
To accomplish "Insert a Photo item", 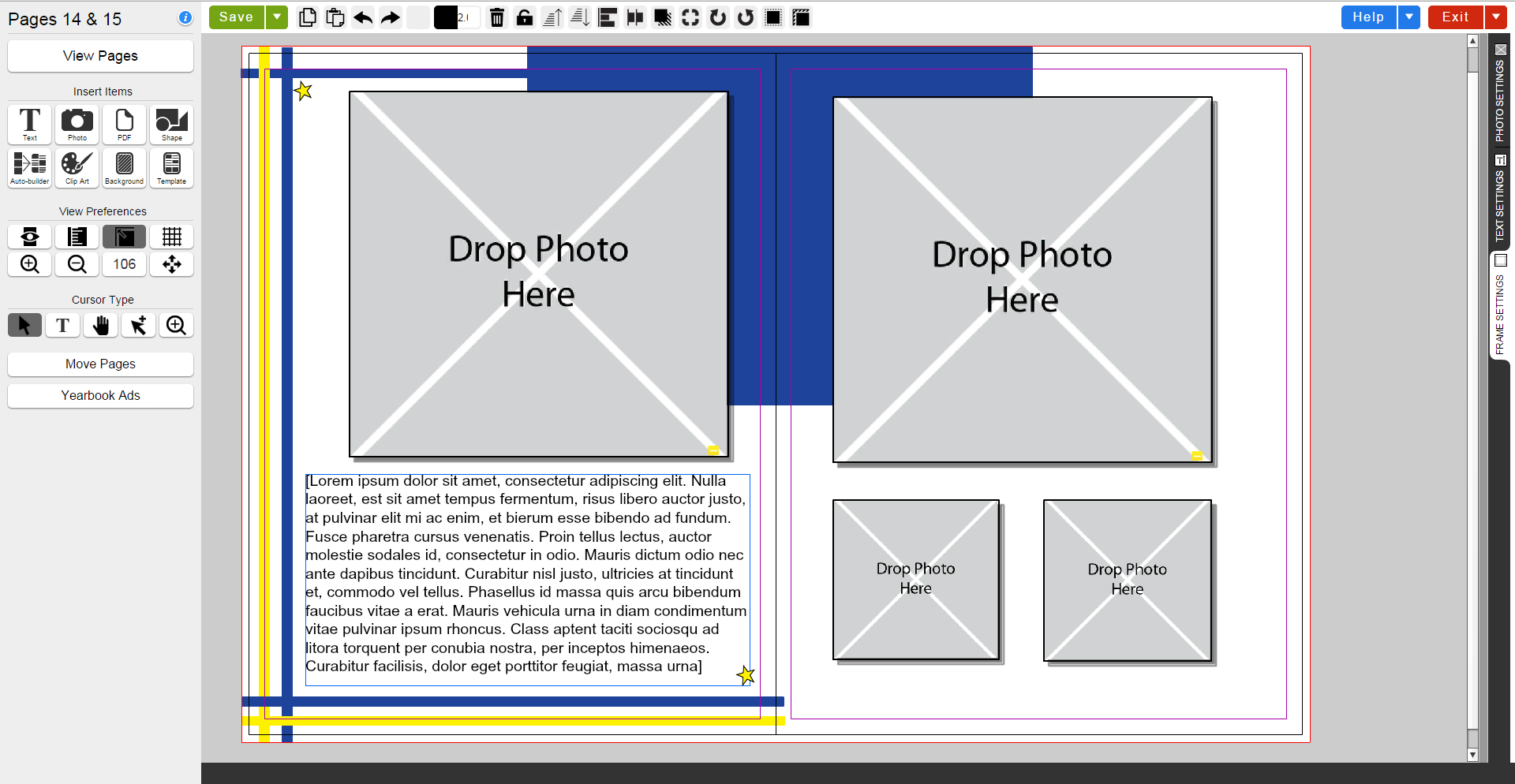I will coord(77,124).
